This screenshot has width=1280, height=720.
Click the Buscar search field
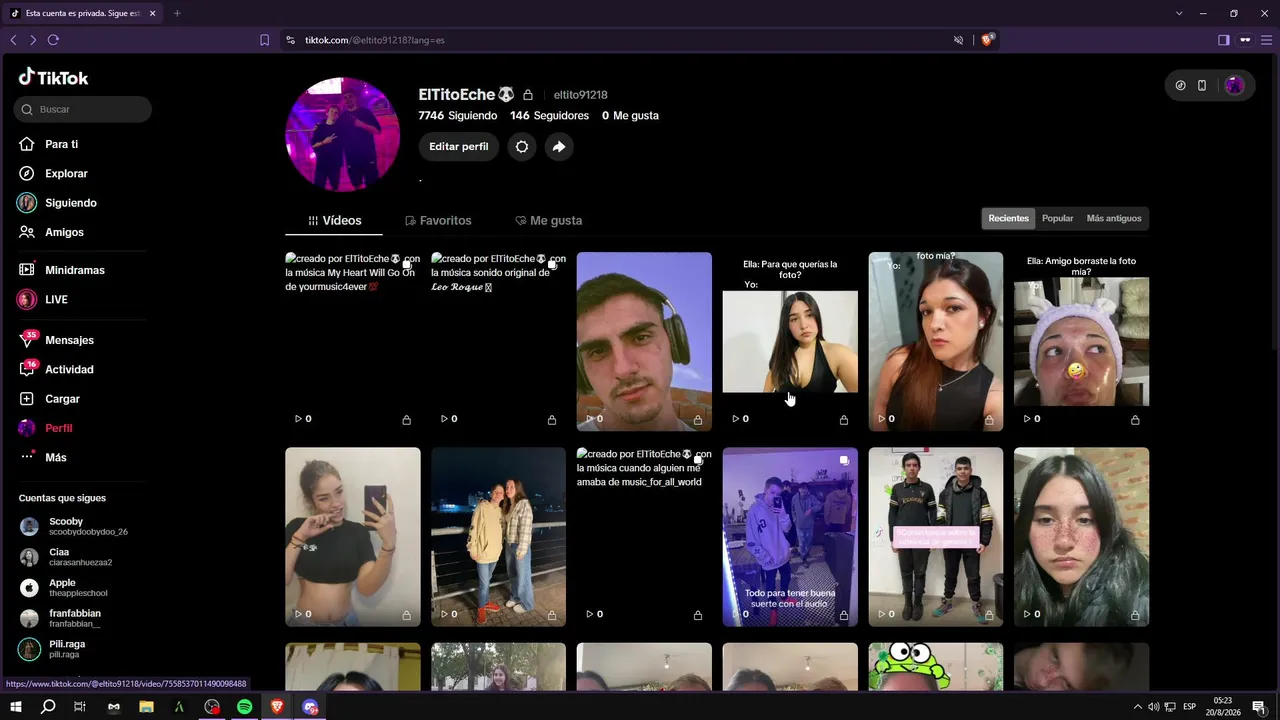83,109
